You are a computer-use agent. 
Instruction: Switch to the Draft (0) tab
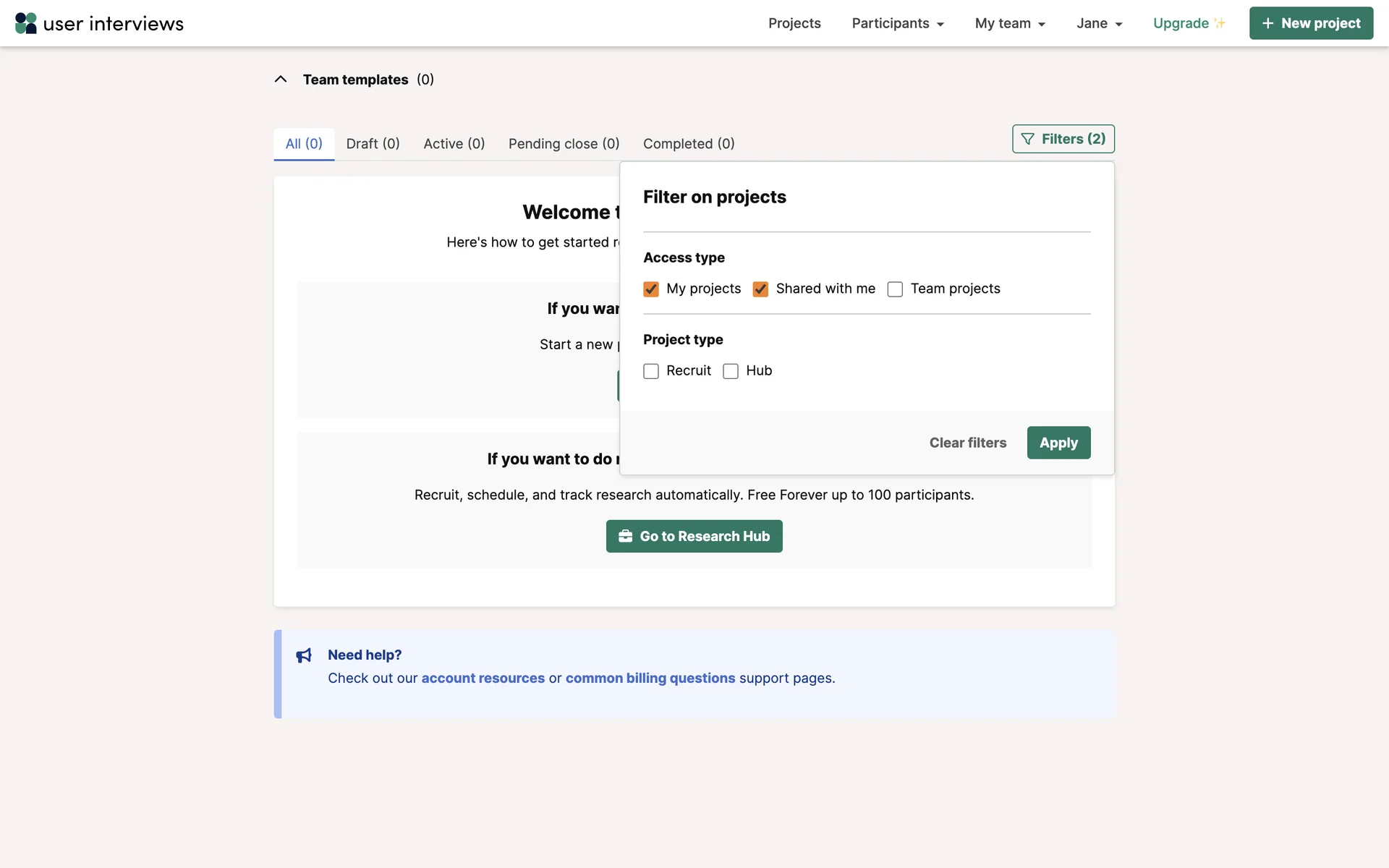[373, 144]
